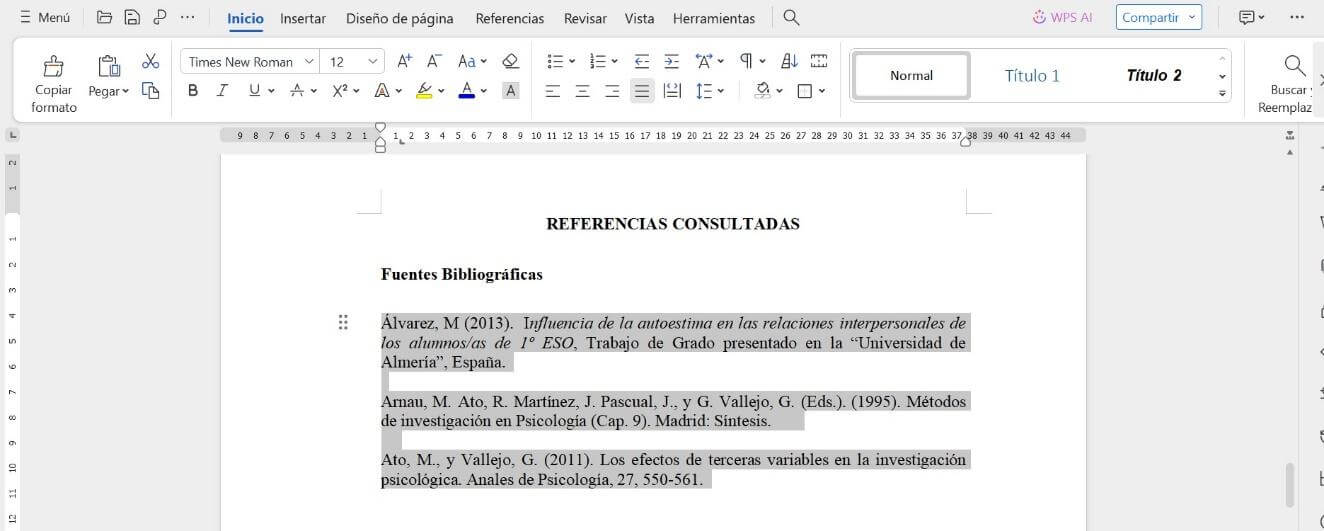
Task: Switch to the Inicio tab
Action: 245,18
